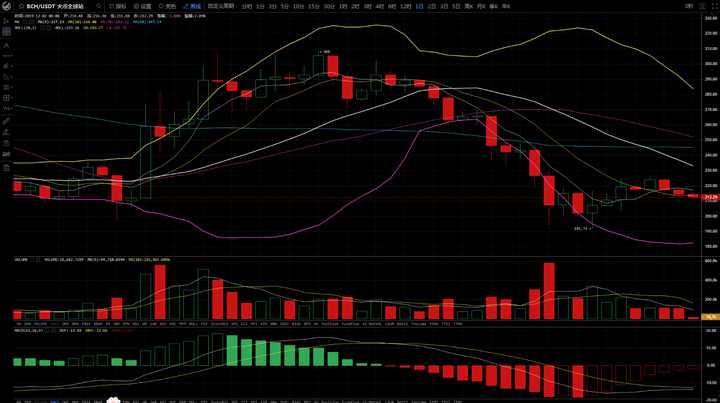Toggle second small box beside MA legend
The image size is (720, 403).
(x=31, y=22)
